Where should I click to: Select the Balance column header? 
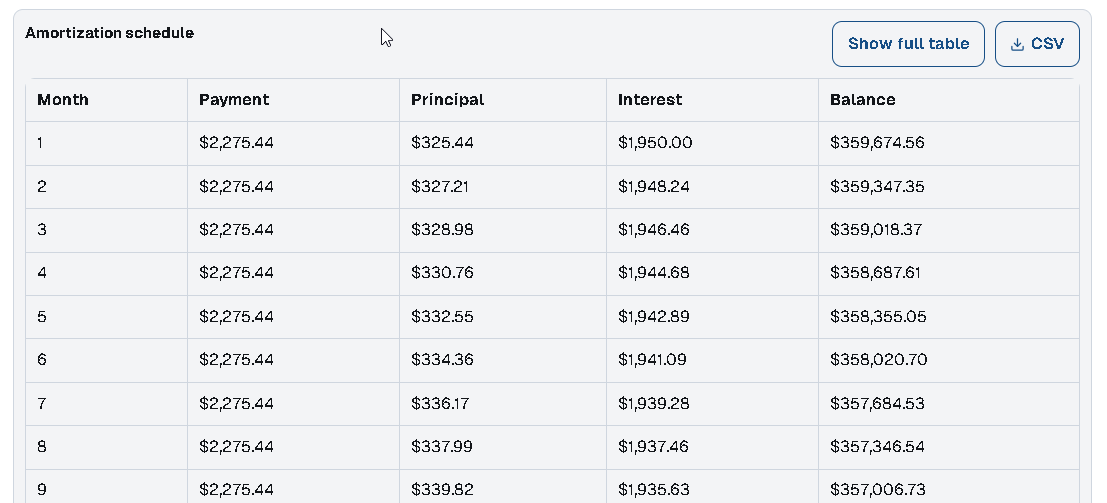(x=863, y=100)
